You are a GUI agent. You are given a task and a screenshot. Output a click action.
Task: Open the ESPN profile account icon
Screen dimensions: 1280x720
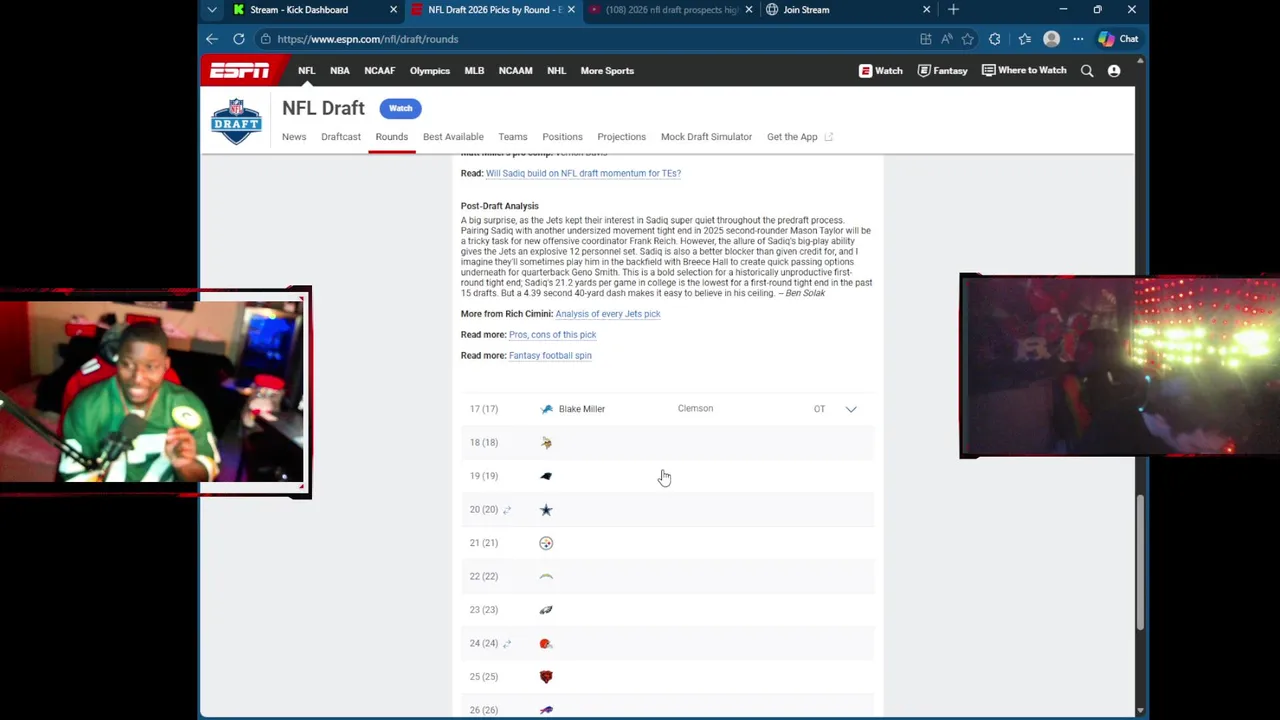1114,71
